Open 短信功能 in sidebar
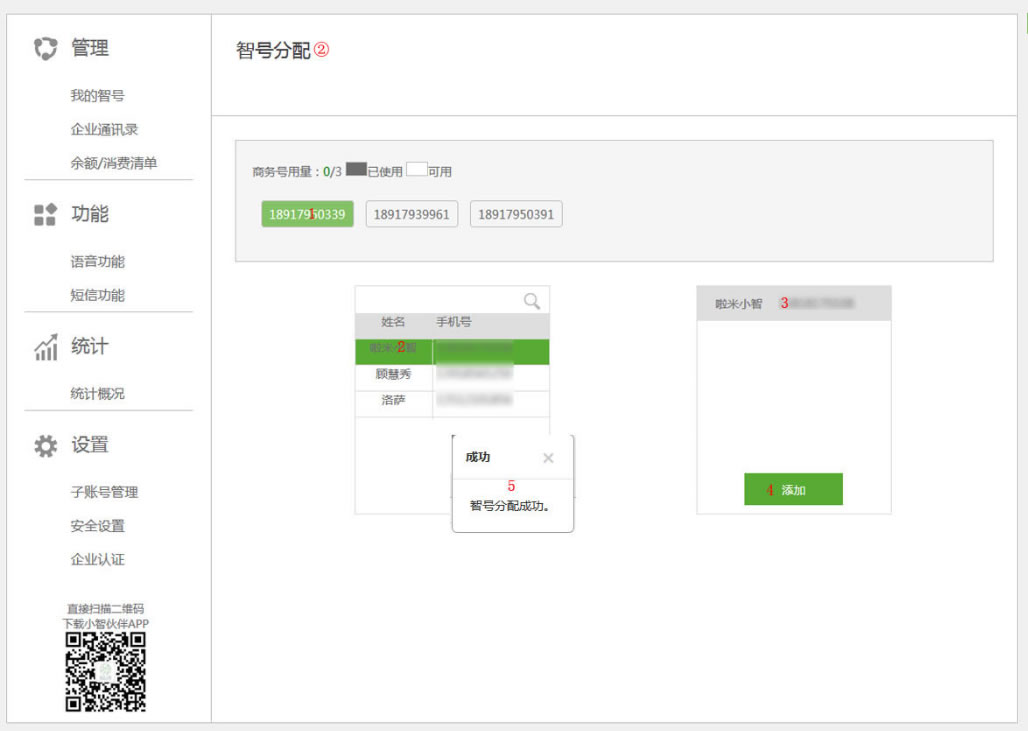The image size is (1028, 731). click(97, 296)
